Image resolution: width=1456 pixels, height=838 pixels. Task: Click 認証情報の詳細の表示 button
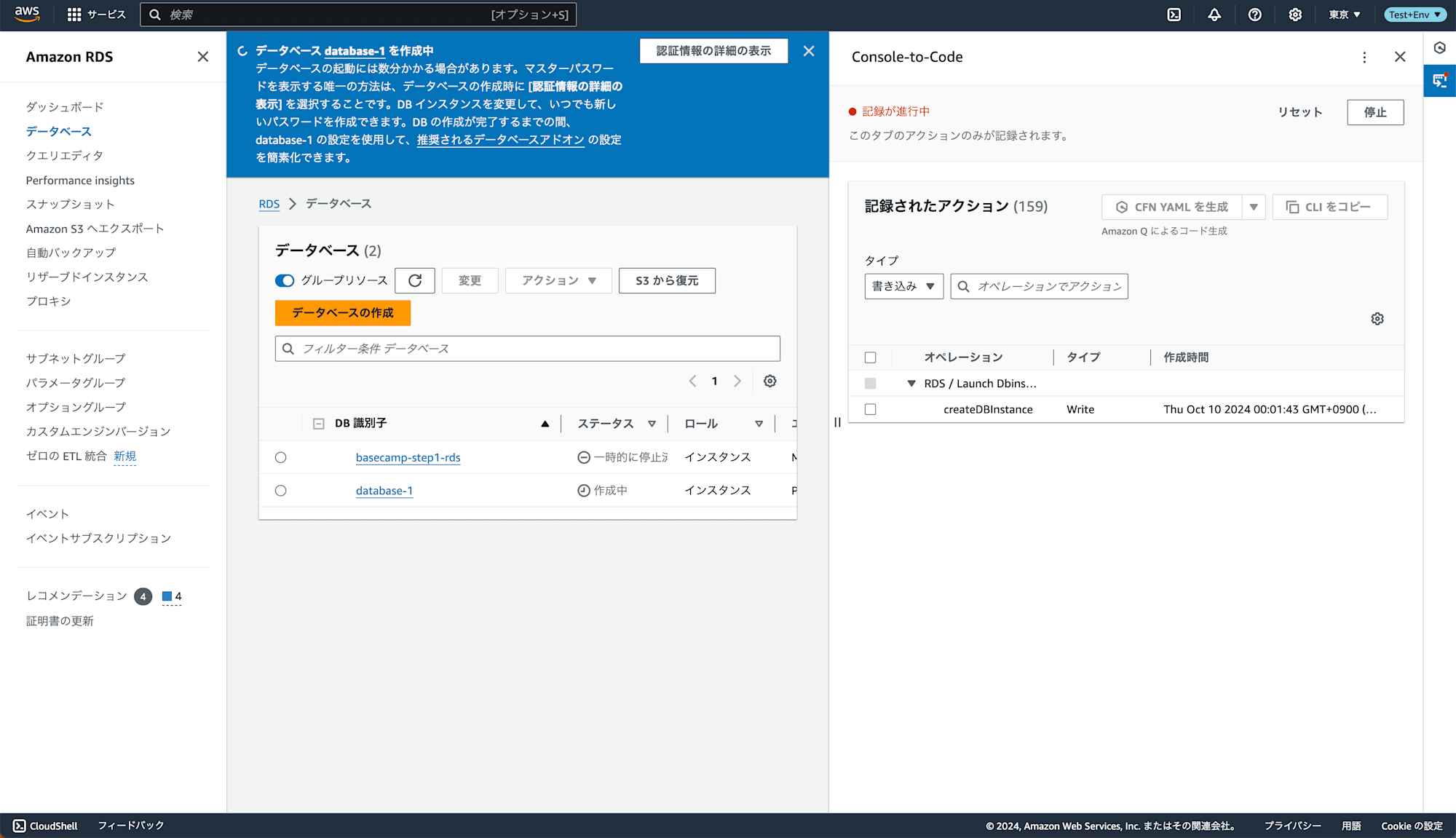coord(713,51)
